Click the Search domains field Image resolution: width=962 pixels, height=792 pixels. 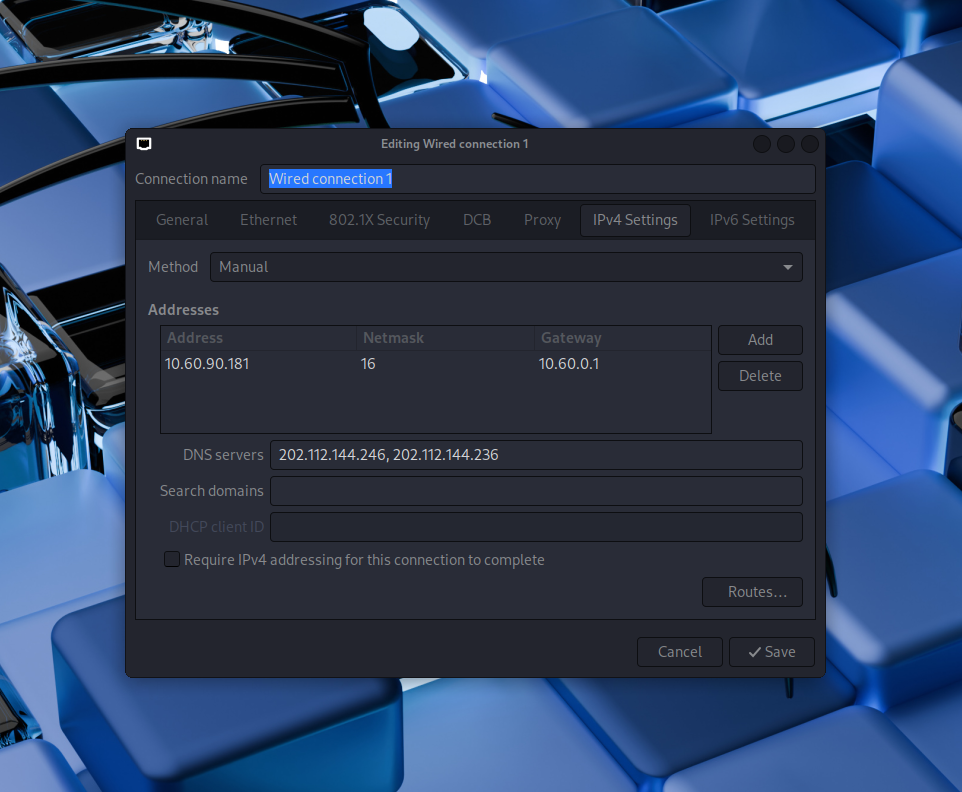coord(536,491)
